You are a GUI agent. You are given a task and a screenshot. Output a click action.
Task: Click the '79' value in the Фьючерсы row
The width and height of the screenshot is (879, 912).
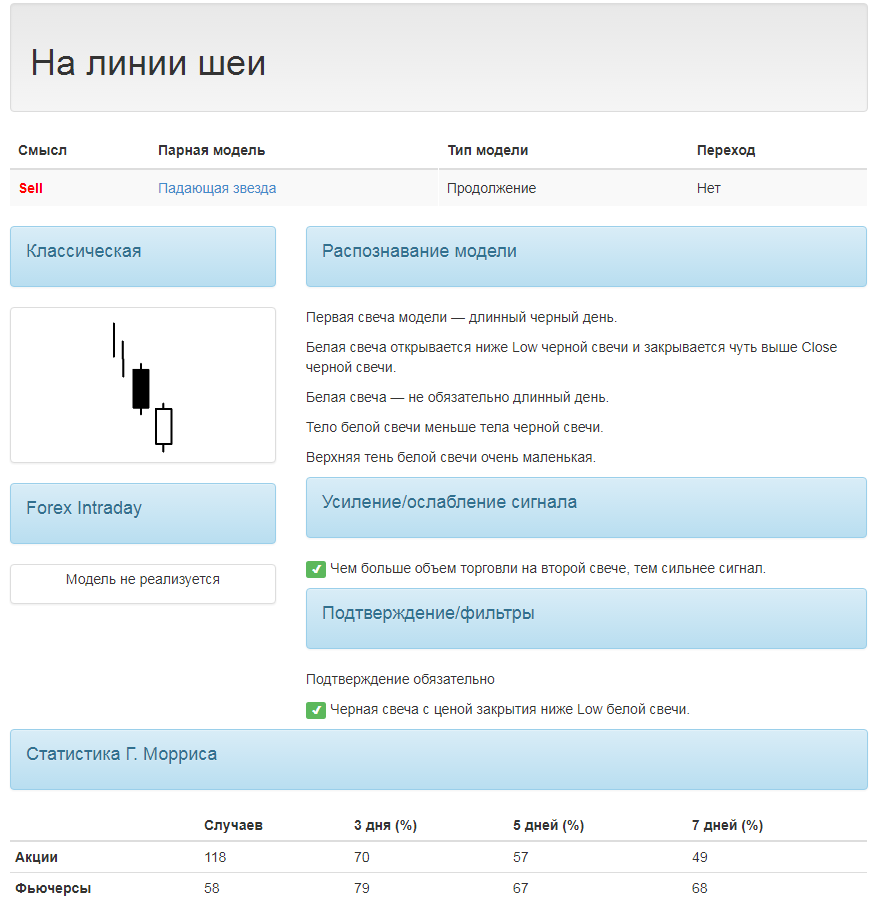362,888
